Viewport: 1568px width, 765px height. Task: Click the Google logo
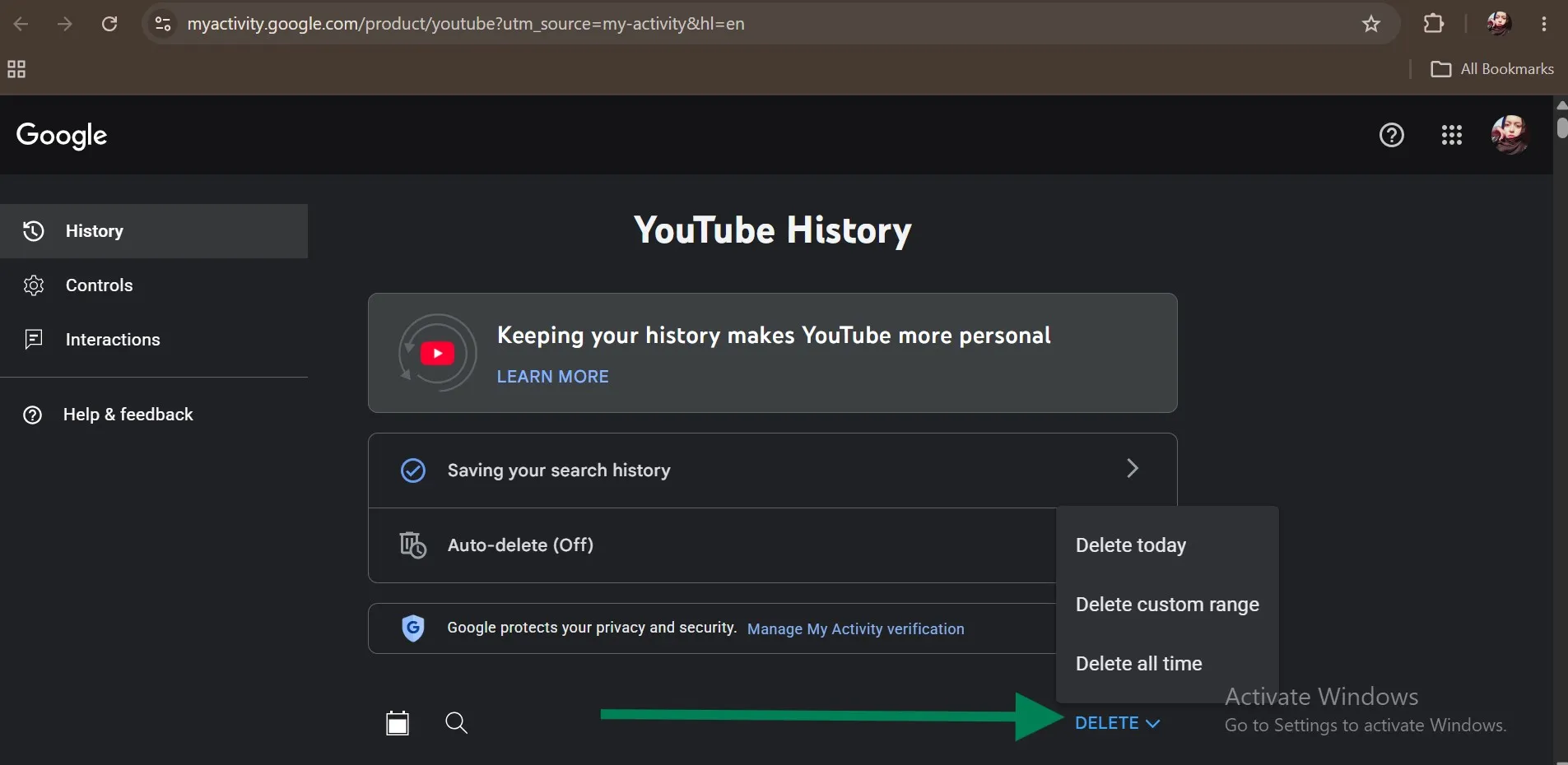[x=62, y=135]
